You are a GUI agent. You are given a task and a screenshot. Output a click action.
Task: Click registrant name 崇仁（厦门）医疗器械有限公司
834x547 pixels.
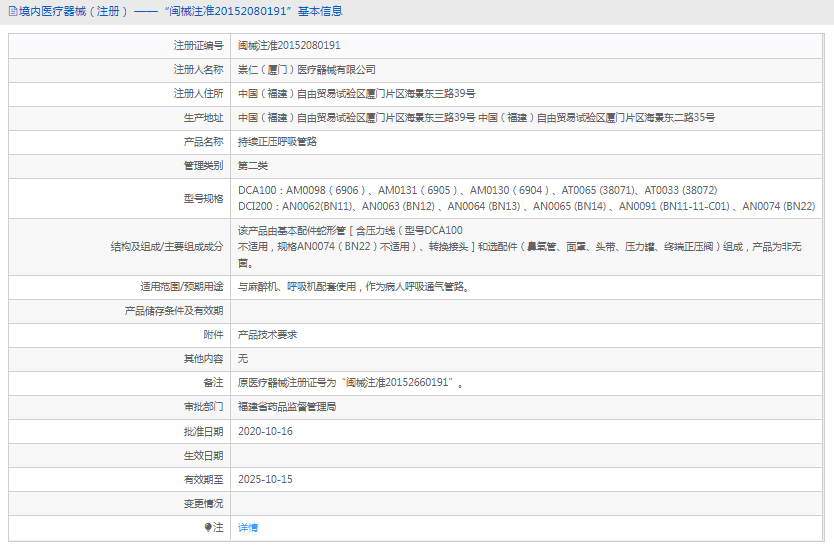(x=306, y=70)
